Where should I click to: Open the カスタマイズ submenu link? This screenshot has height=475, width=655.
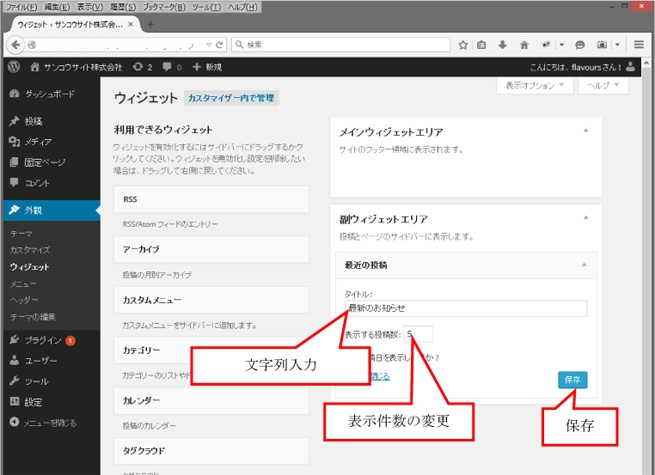click(x=30, y=250)
